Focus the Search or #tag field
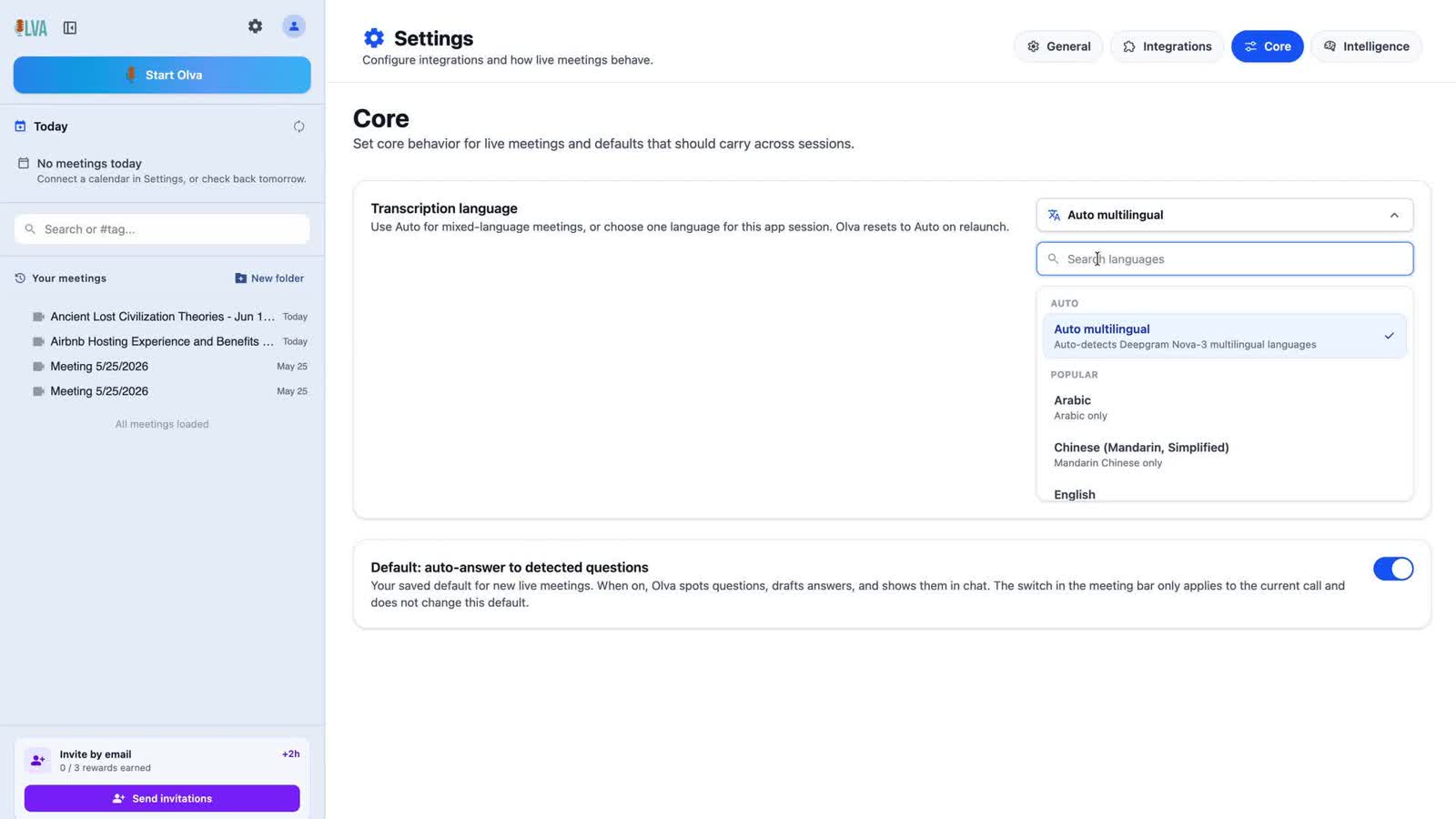This screenshot has width=1456, height=819. [x=162, y=229]
